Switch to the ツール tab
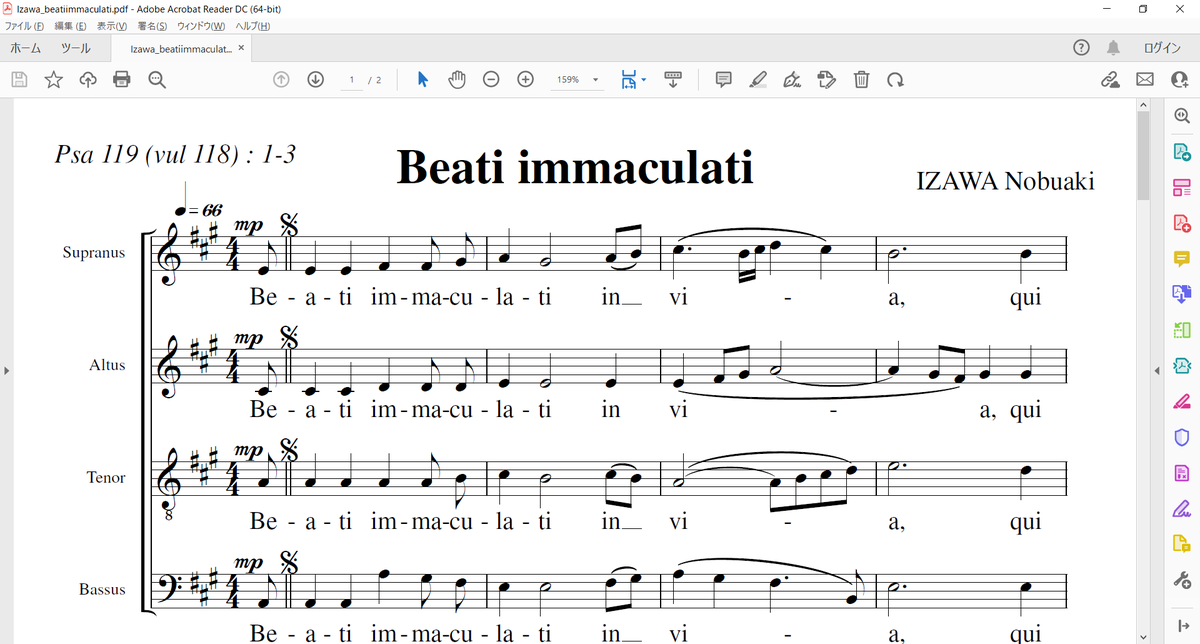This screenshot has height=644, width=1200. pos(75,47)
